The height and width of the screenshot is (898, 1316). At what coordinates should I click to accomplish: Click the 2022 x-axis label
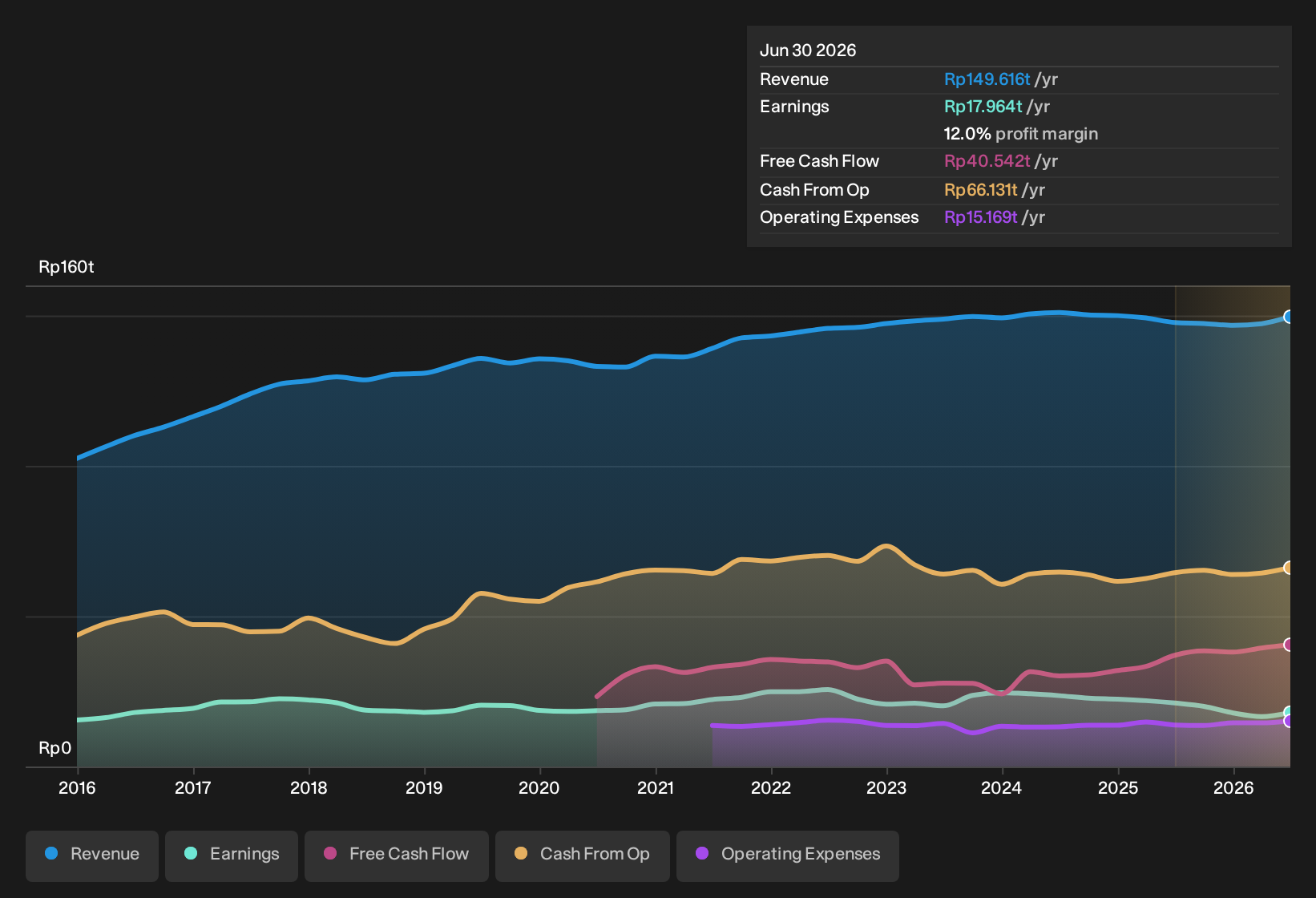tap(771, 788)
